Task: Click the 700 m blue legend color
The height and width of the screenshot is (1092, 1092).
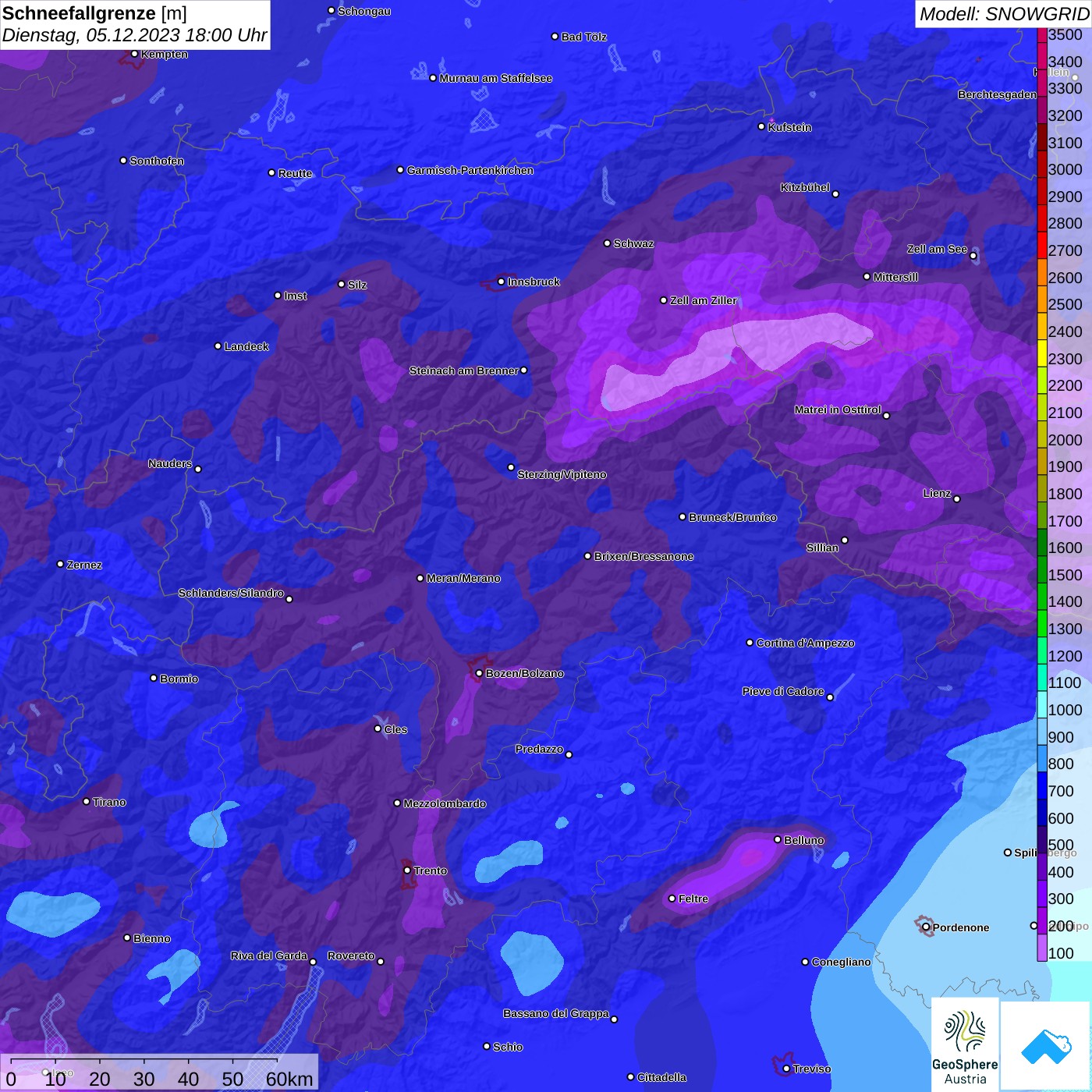Action: [x=1041, y=785]
